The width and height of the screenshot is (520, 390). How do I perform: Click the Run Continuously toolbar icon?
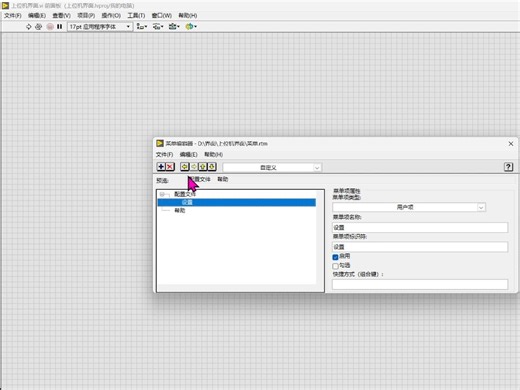(x=39, y=27)
